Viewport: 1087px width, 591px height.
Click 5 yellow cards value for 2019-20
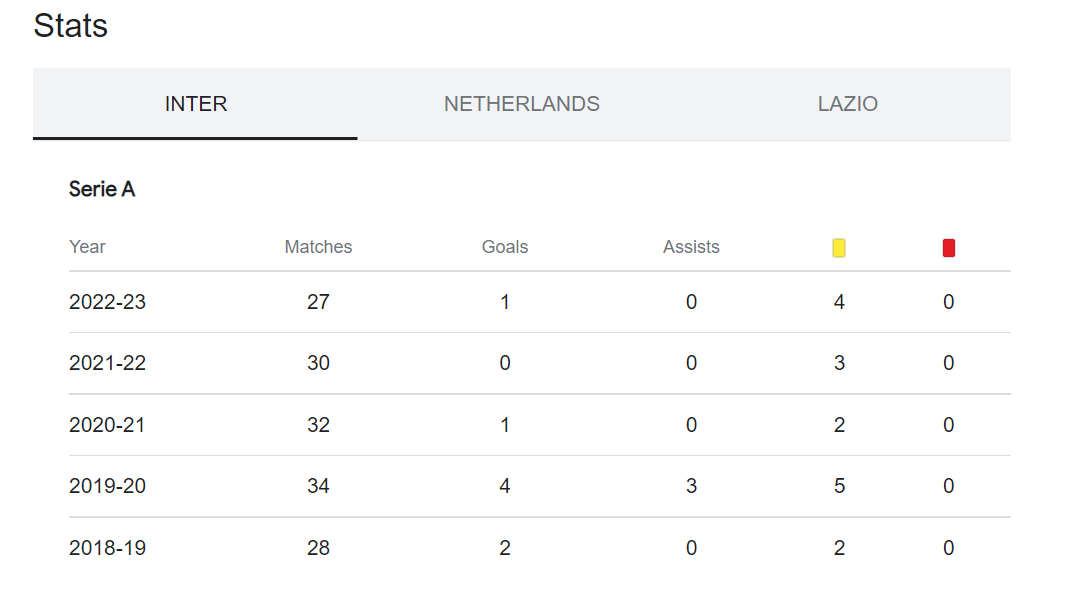(x=839, y=486)
